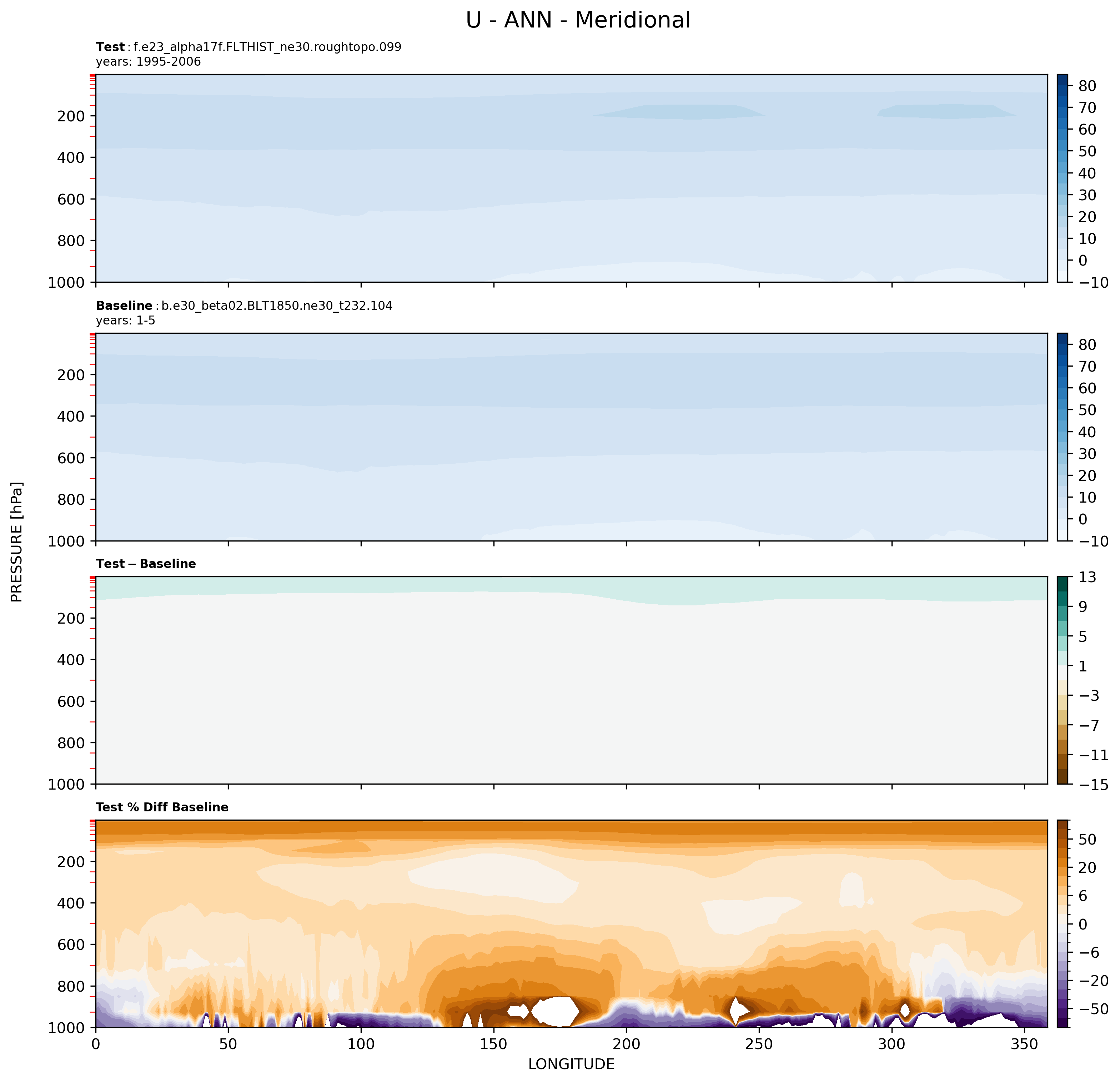
Task: Click the Test panel's colorbar
Action: 1062,178
